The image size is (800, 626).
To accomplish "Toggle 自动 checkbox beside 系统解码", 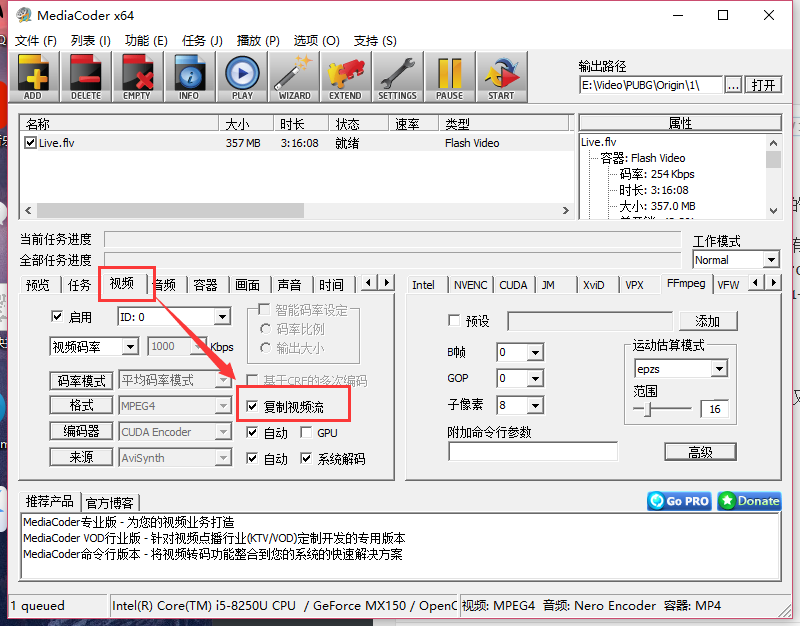I will (x=252, y=458).
